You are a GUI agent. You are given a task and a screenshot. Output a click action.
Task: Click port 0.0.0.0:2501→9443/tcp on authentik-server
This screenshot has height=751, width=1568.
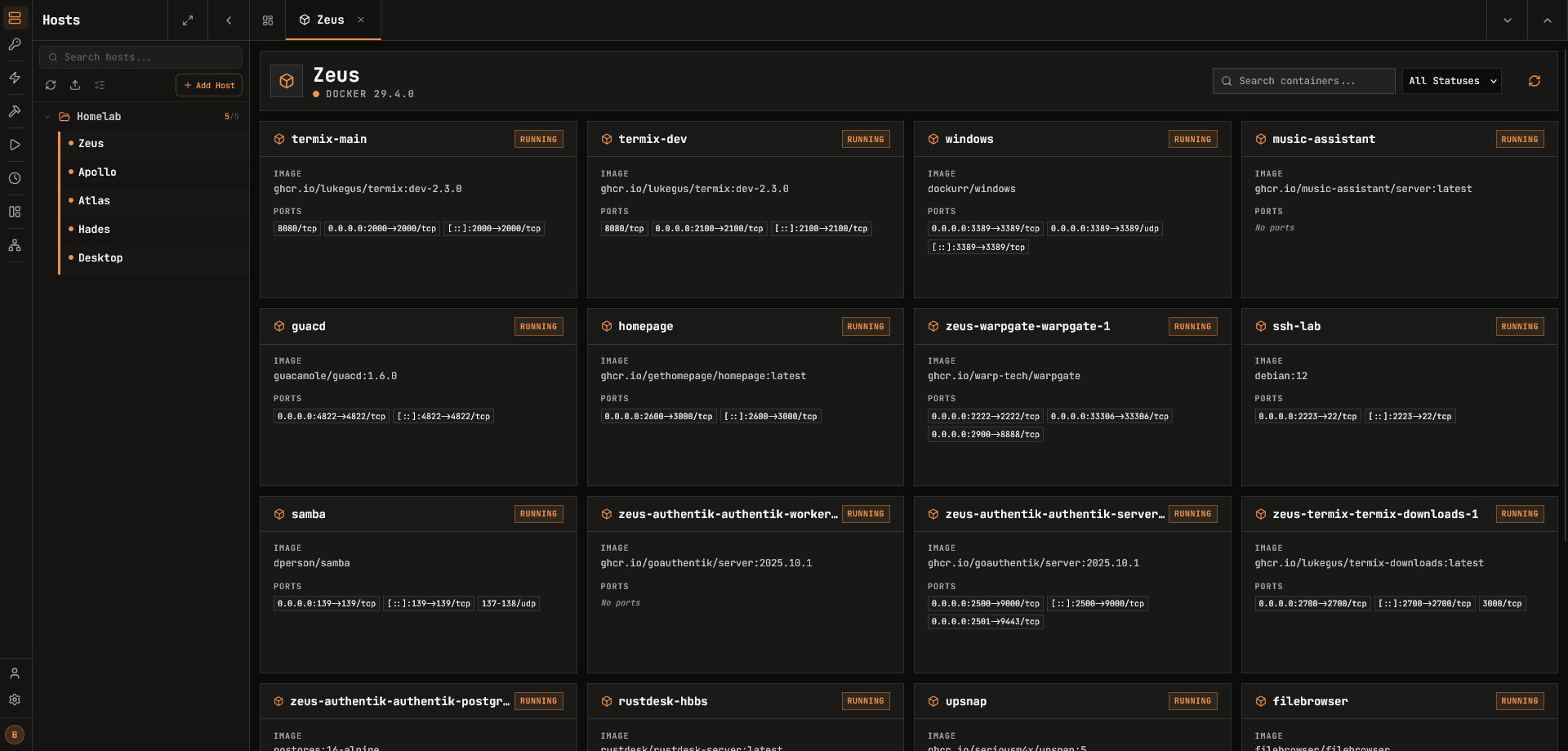986,622
